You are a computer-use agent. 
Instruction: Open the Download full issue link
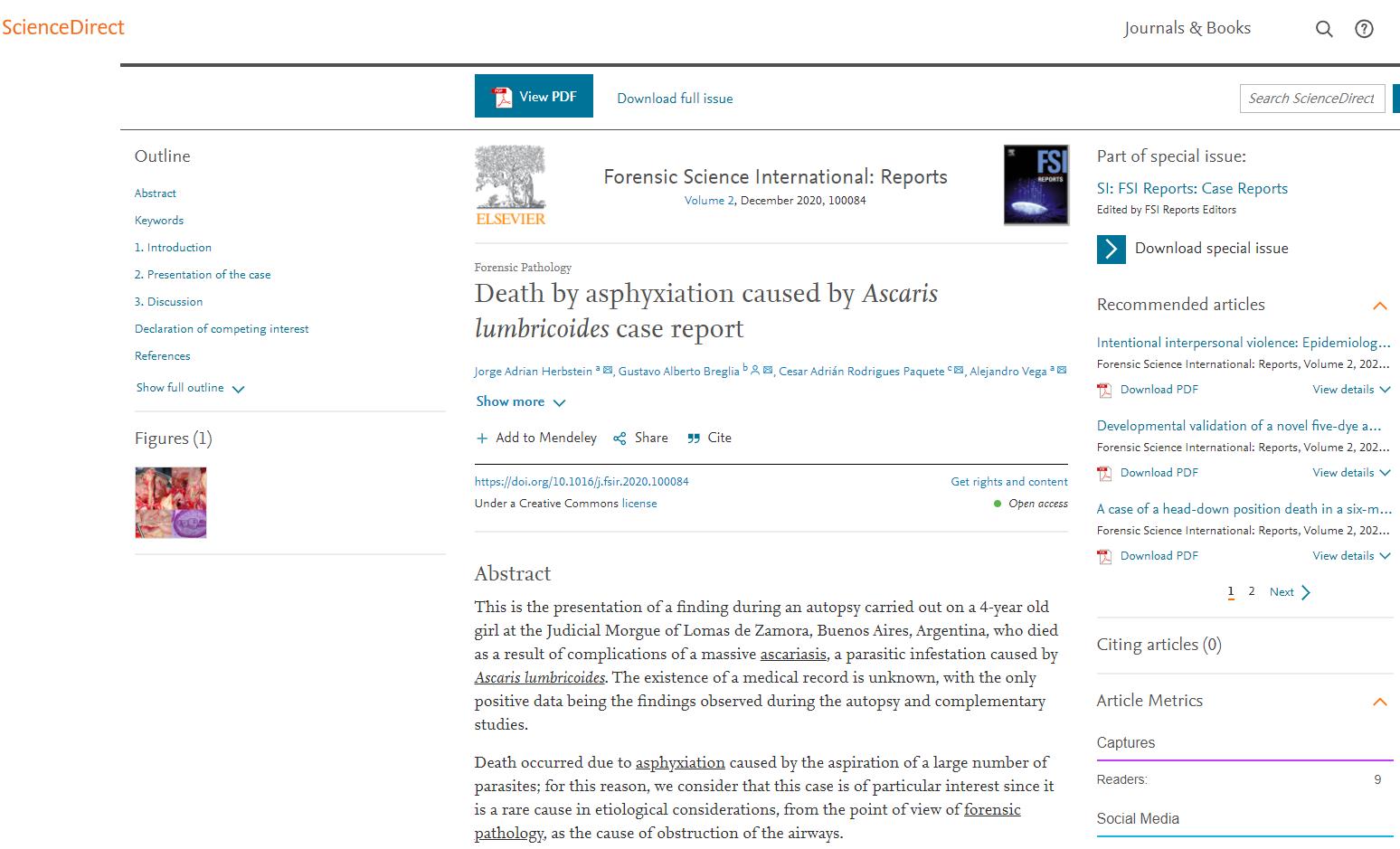[675, 99]
